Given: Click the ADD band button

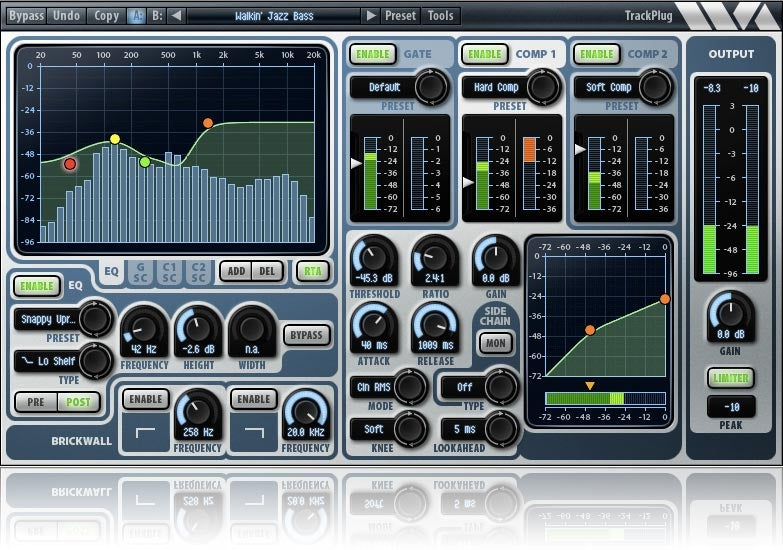Looking at the screenshot, I should click(236, 271).
